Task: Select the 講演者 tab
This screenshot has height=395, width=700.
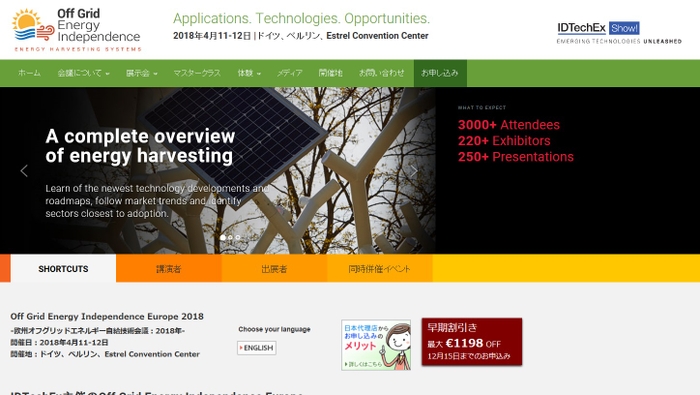Action: pos(169,269)
